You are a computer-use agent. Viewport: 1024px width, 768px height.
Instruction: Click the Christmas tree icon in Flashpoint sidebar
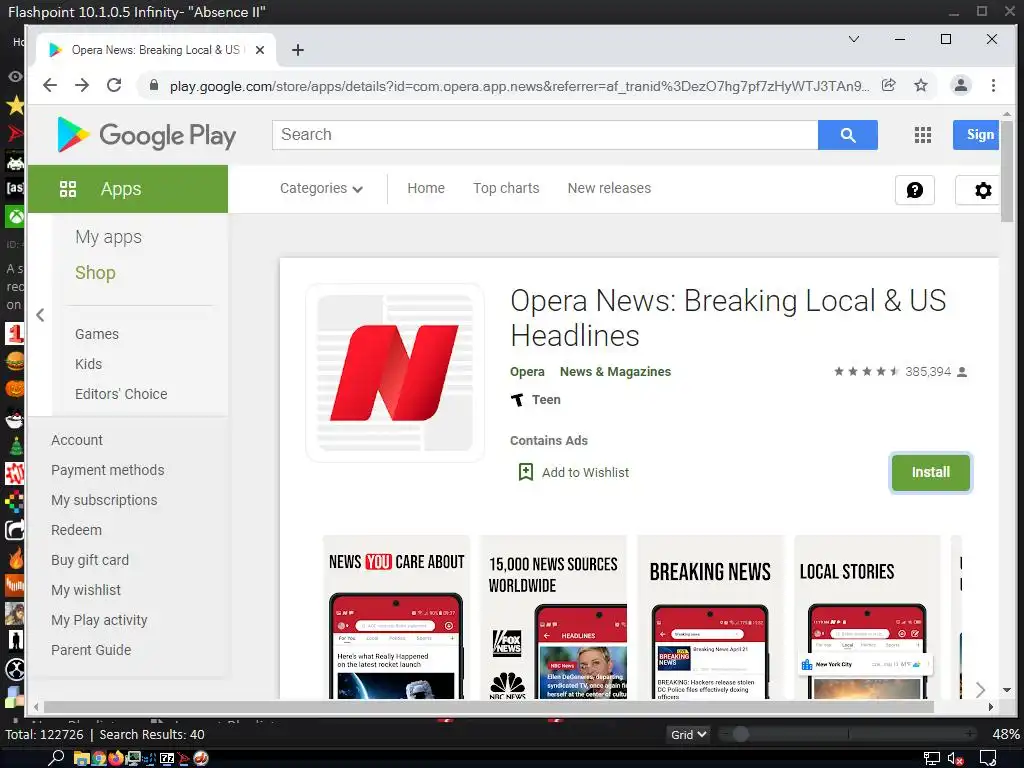[15, 446]
